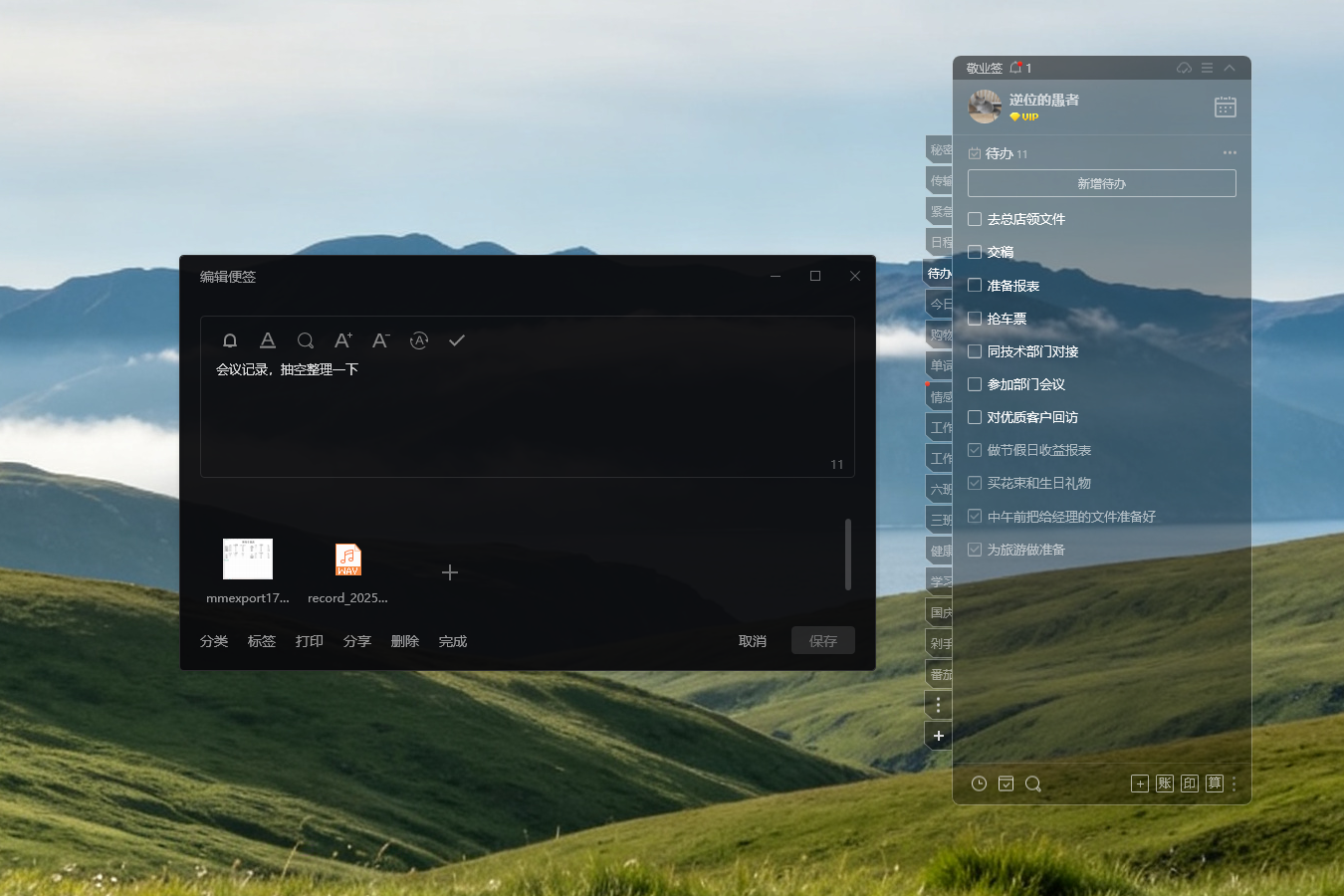The width and height of the screenshot is (1344, 896).
Task: Decrease font size with the A- icon
Action: (381, 340)
